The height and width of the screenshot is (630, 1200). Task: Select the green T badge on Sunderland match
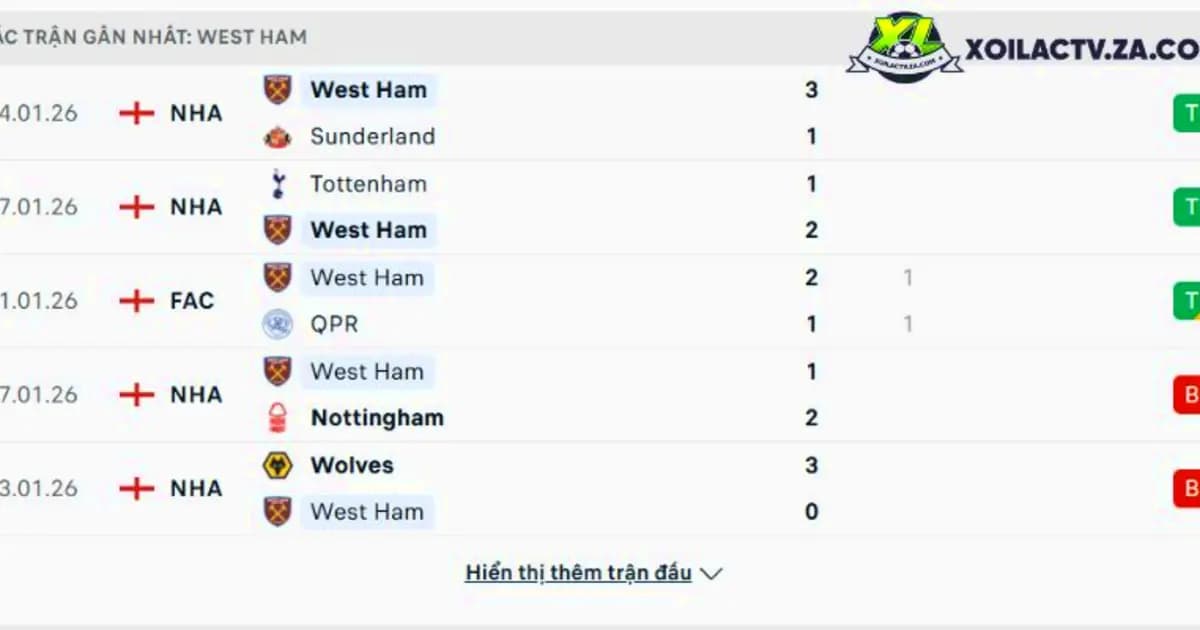click(1187, 113)
